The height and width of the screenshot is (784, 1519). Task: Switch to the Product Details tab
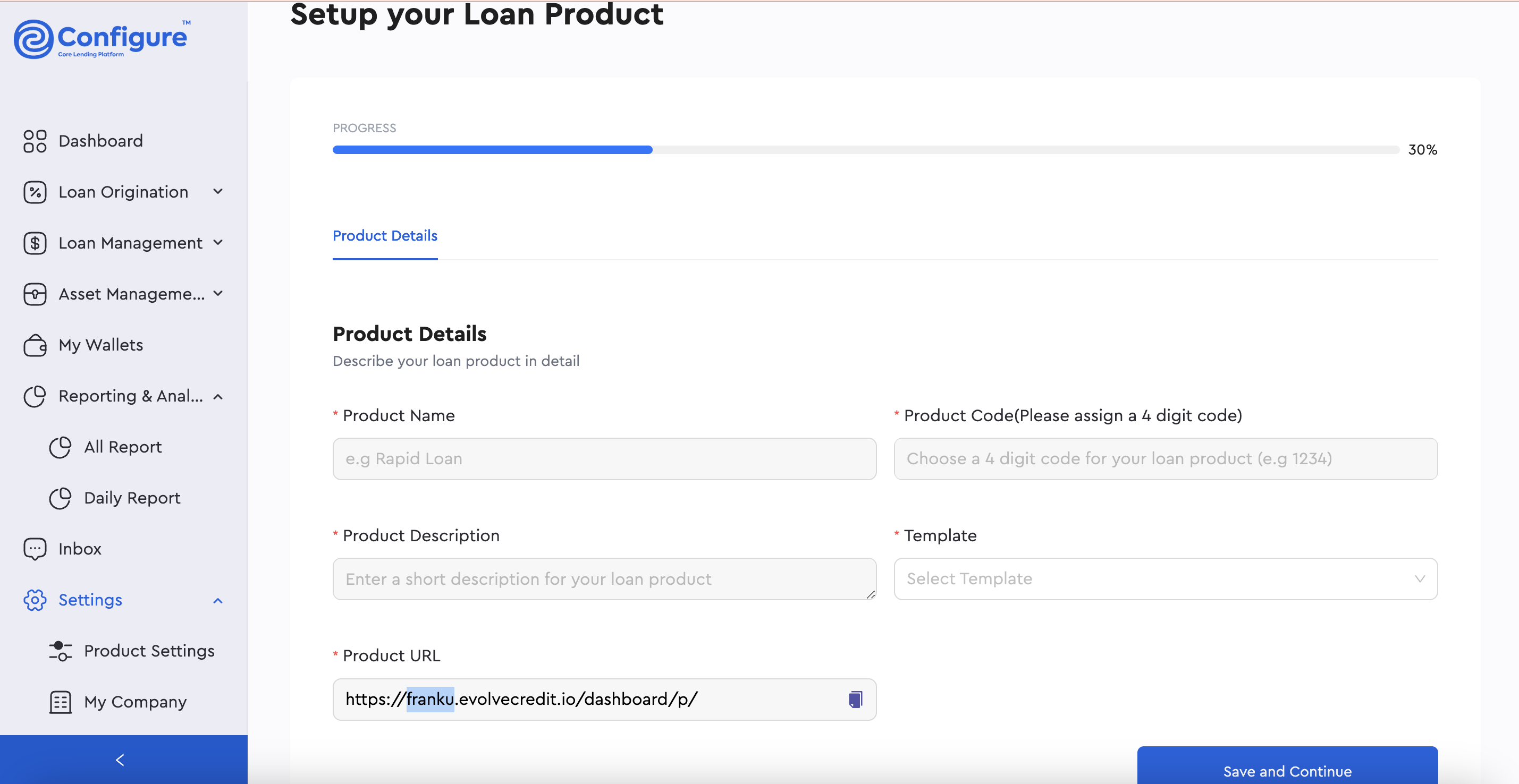384,235
